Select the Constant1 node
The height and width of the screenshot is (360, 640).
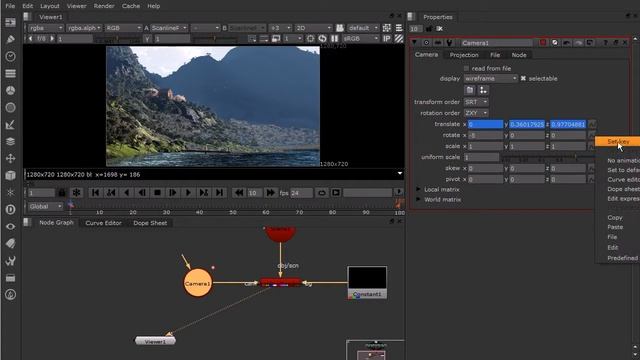click(x=367, y=282)
